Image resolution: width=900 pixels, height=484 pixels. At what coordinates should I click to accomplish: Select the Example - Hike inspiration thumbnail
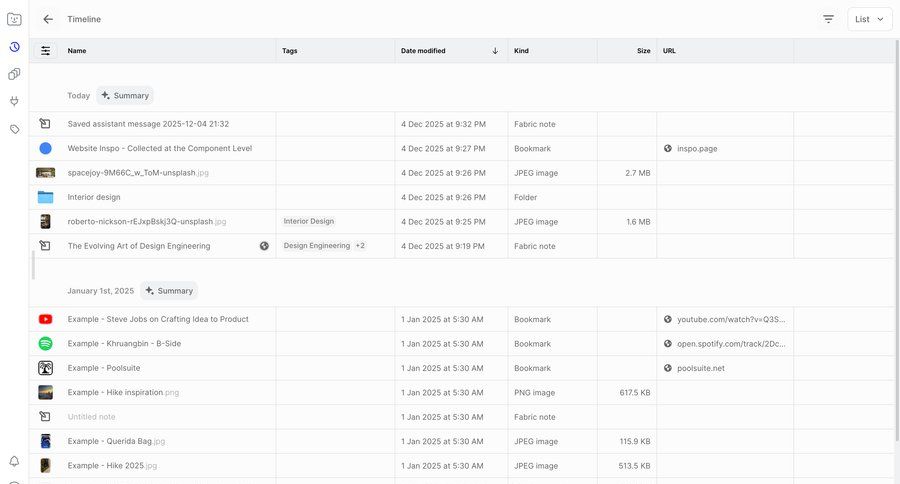(45, 393)
